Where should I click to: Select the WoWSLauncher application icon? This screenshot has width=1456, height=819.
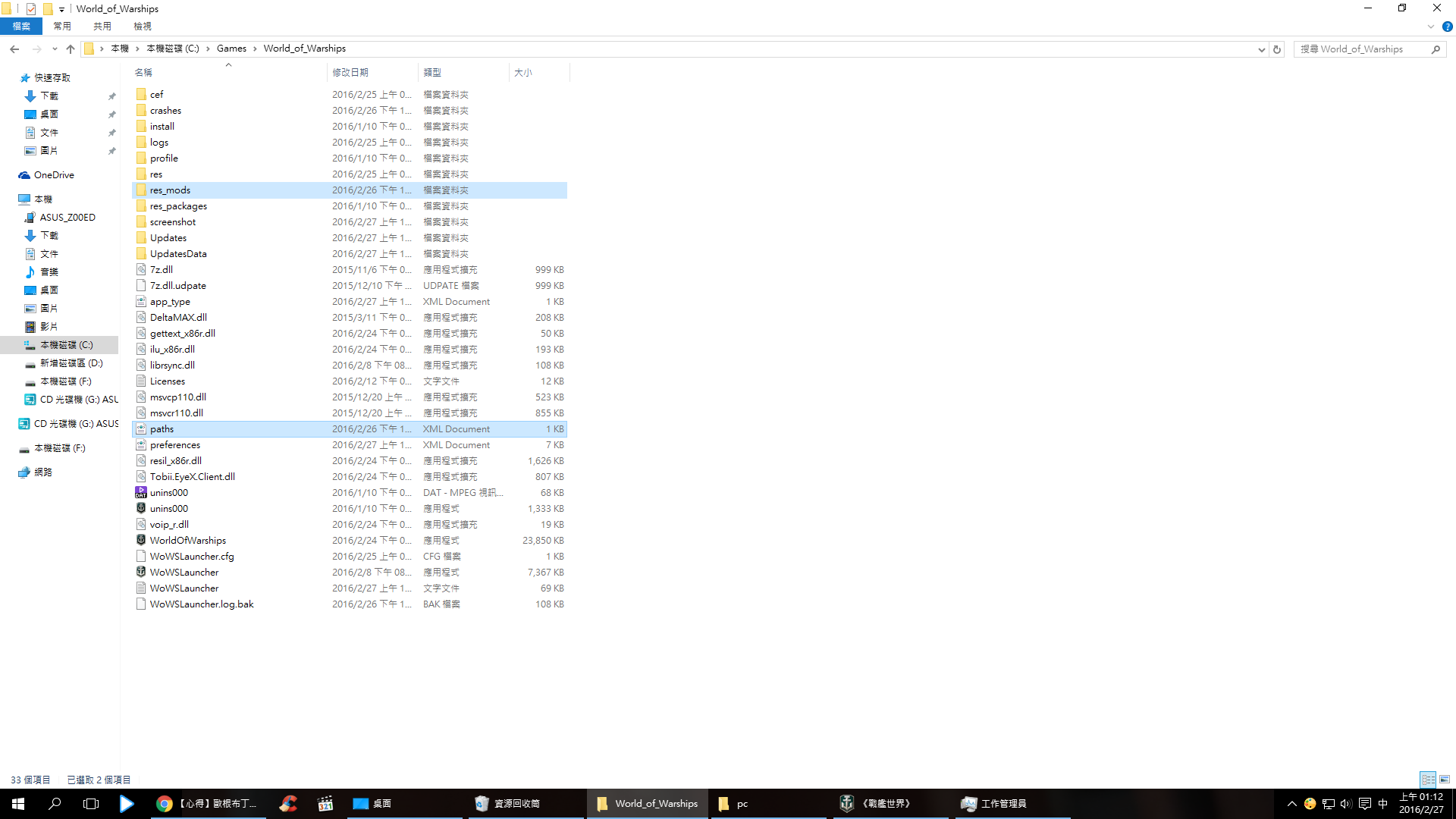click(141, 572)
